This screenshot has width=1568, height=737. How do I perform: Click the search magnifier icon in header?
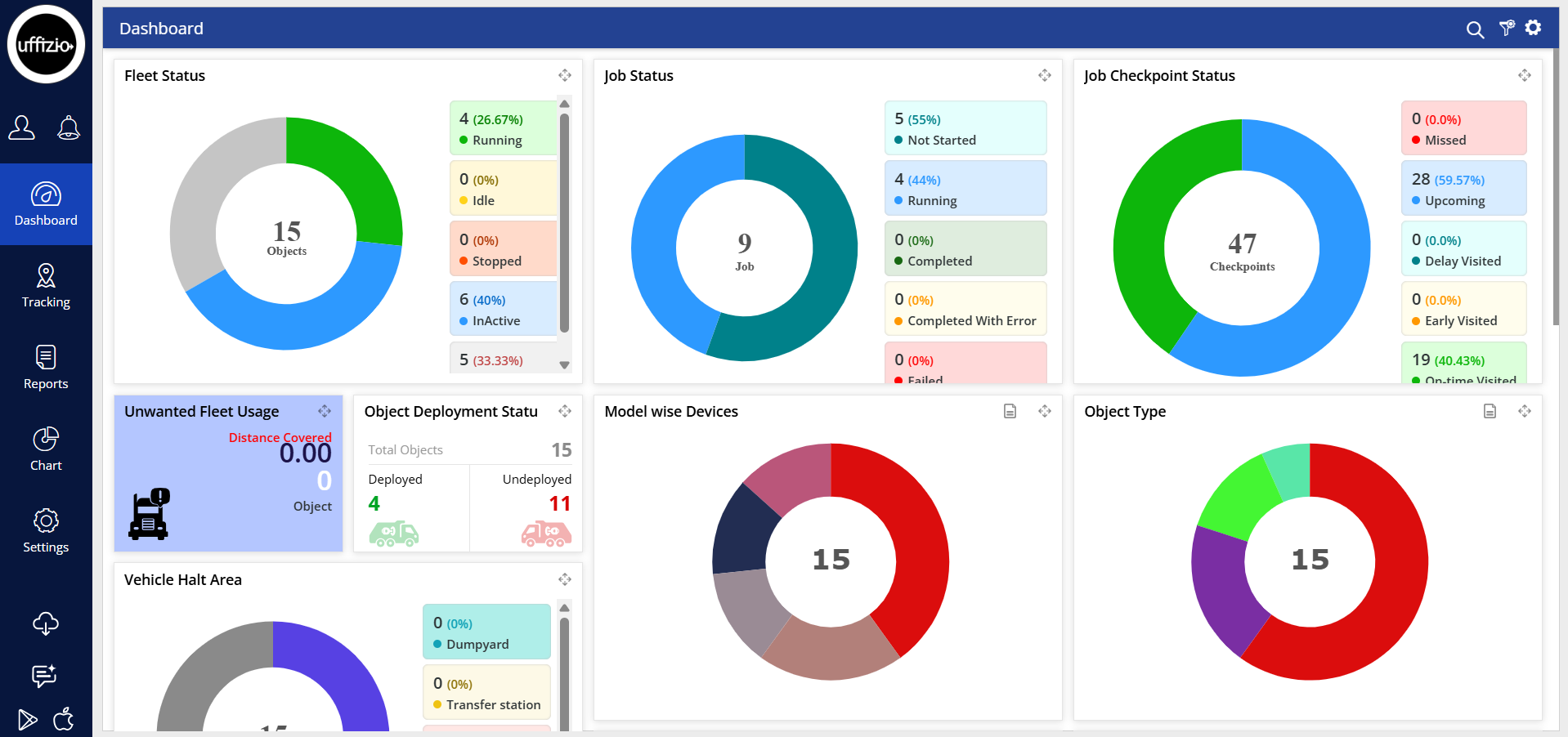point(1475,30)
